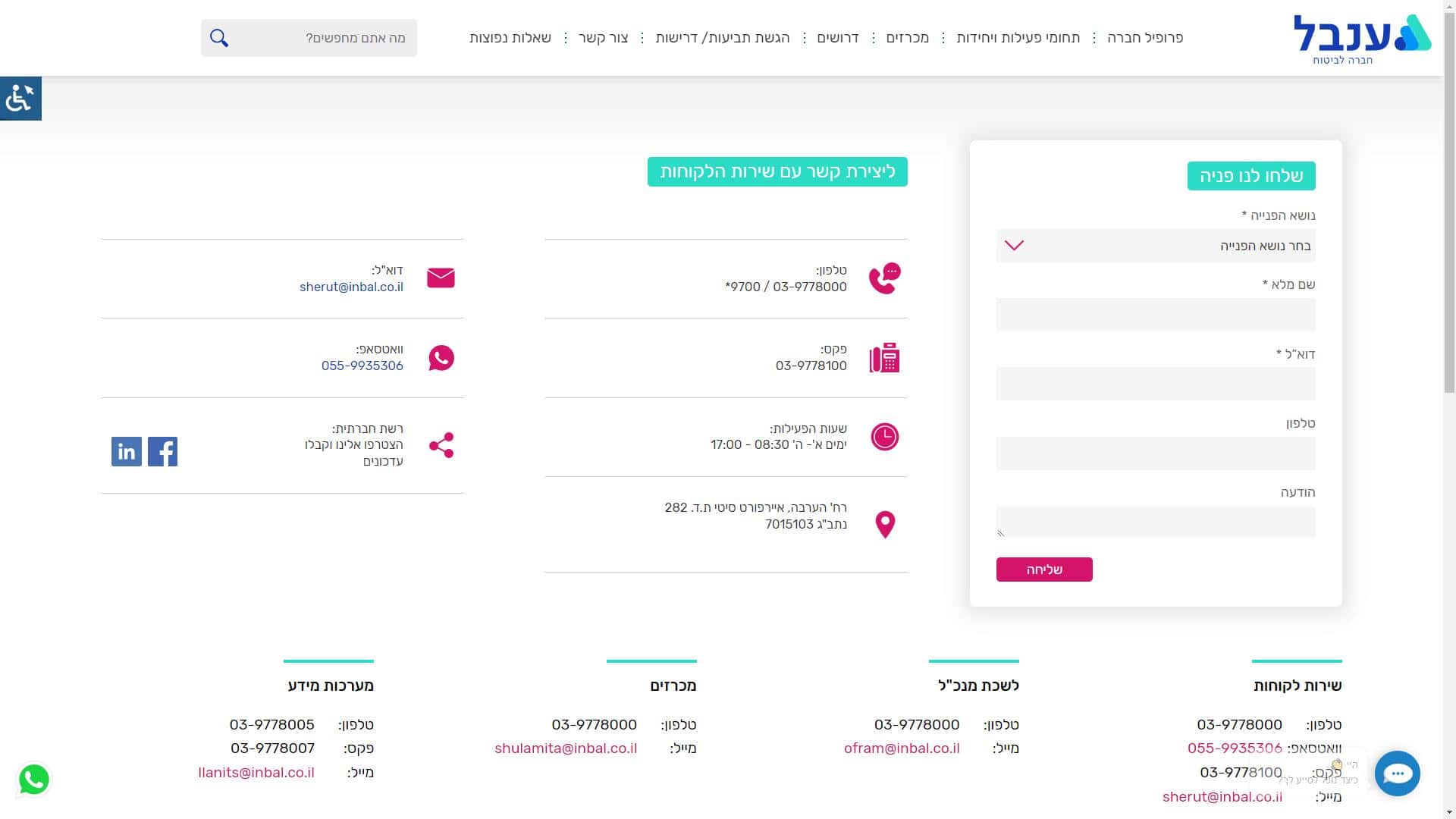Click the Inbal company logo

pos(1361,38)
